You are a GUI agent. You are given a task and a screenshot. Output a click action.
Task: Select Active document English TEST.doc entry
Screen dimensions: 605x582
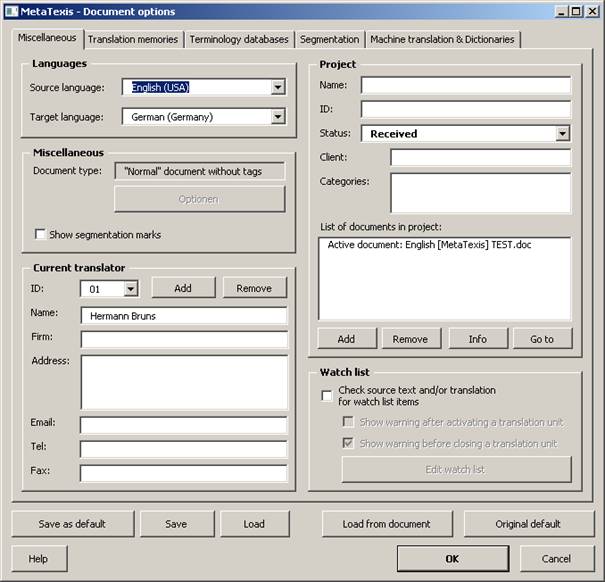(x=429, y=245)
